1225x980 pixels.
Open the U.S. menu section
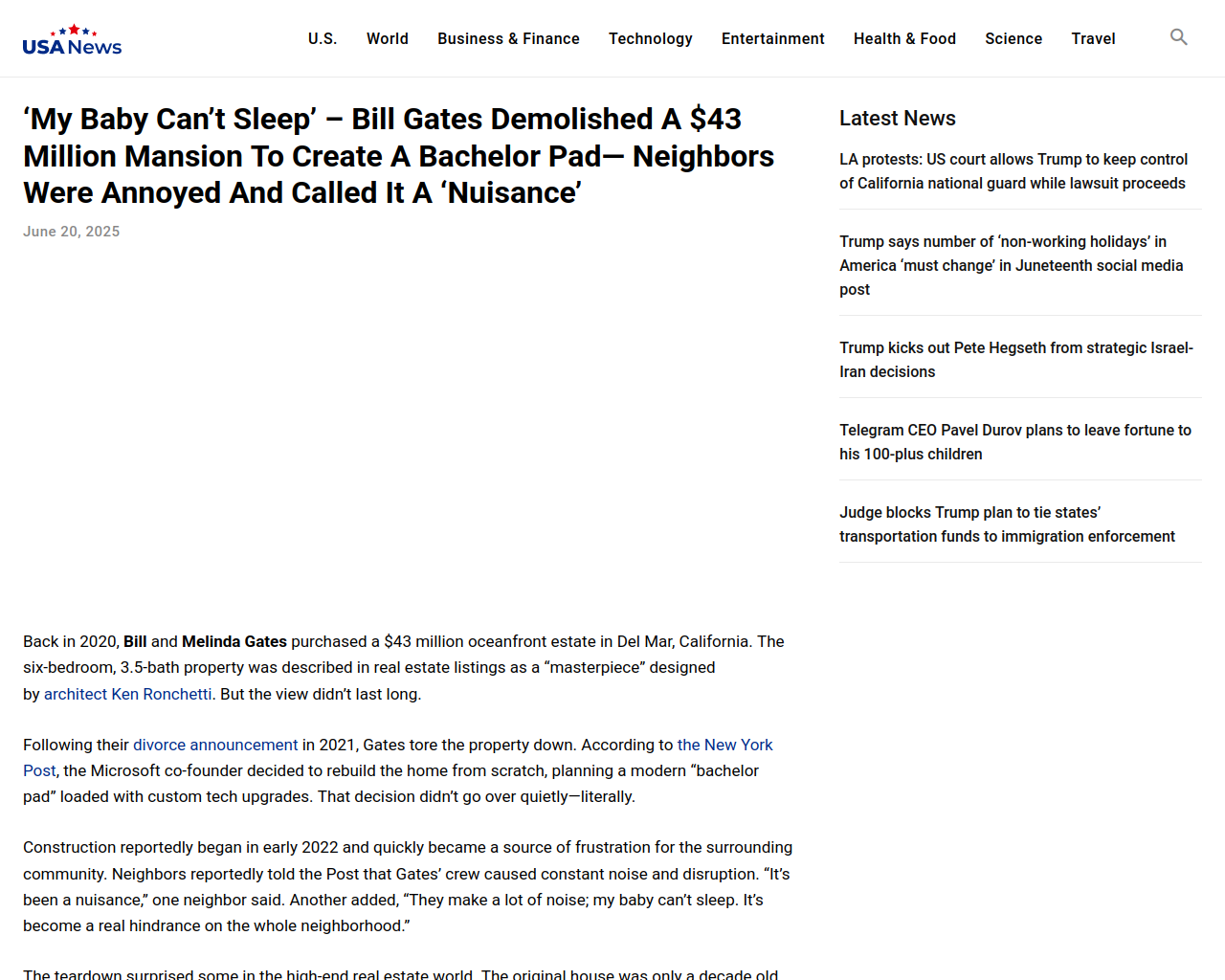click(x=323, y=38)
